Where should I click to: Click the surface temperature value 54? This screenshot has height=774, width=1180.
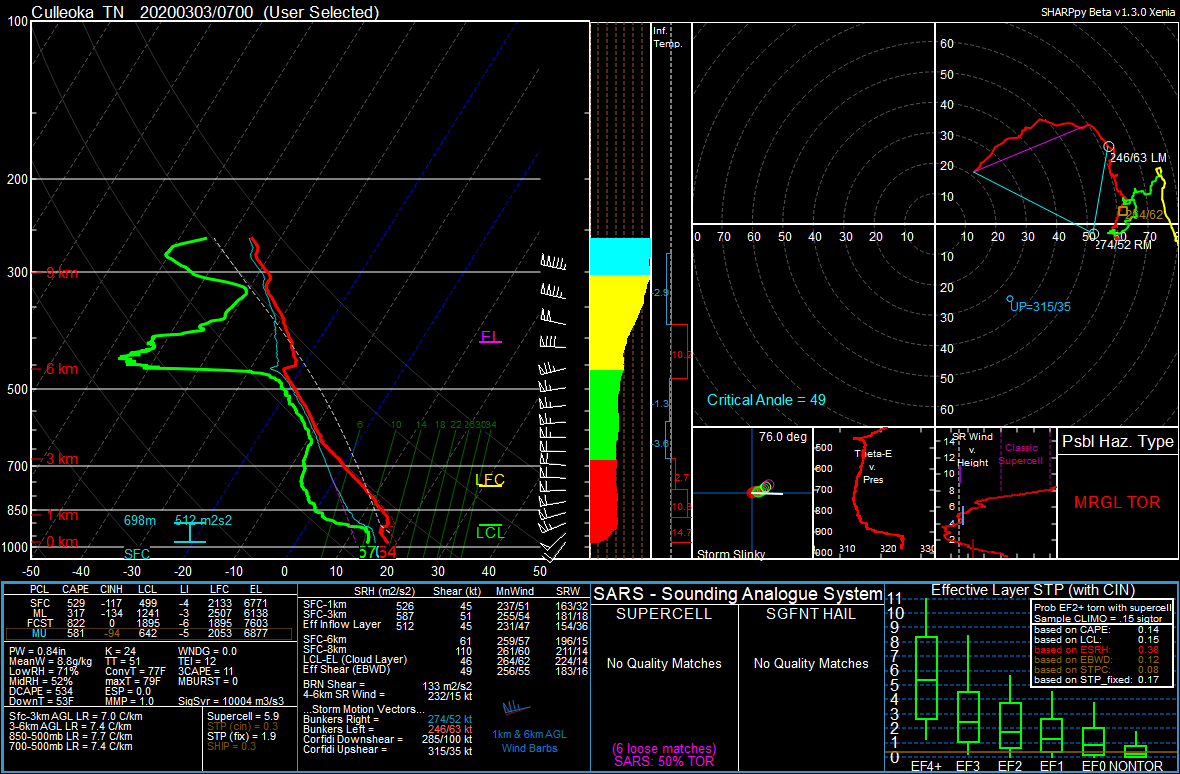pyautogui.click(x=387, y=553)
